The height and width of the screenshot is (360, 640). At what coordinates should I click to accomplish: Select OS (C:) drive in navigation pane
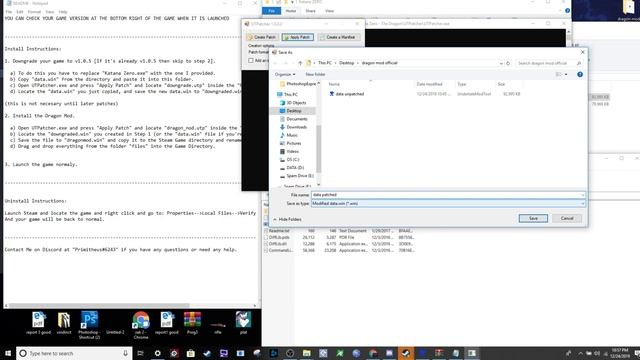coord(289,160)
